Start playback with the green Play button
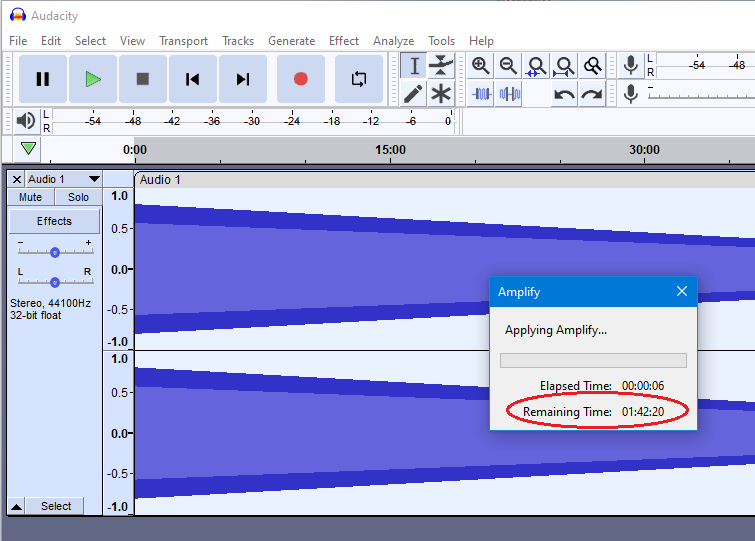The width and height of the screenshot is (755, 541). click(x=93, y=79)
